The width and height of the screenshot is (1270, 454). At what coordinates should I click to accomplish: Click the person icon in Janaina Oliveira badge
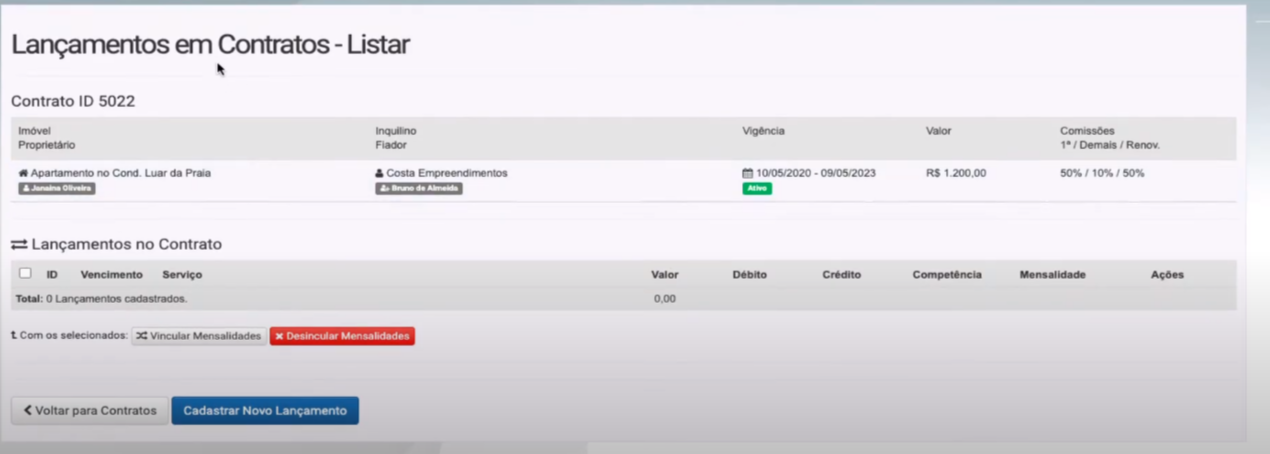(26, 188)
